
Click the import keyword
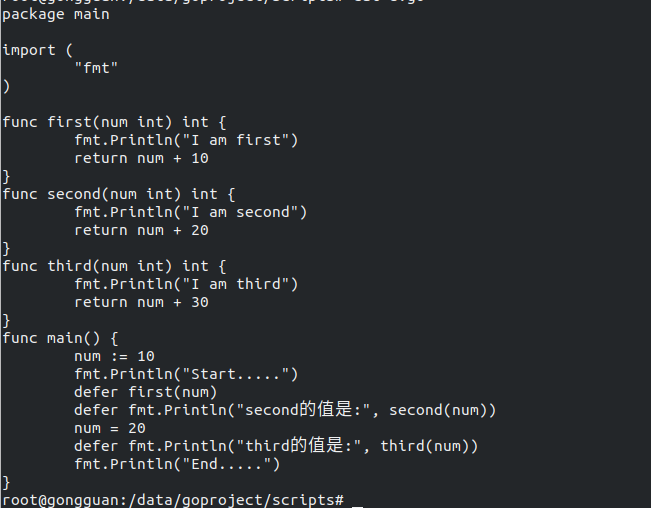(29, 50)
